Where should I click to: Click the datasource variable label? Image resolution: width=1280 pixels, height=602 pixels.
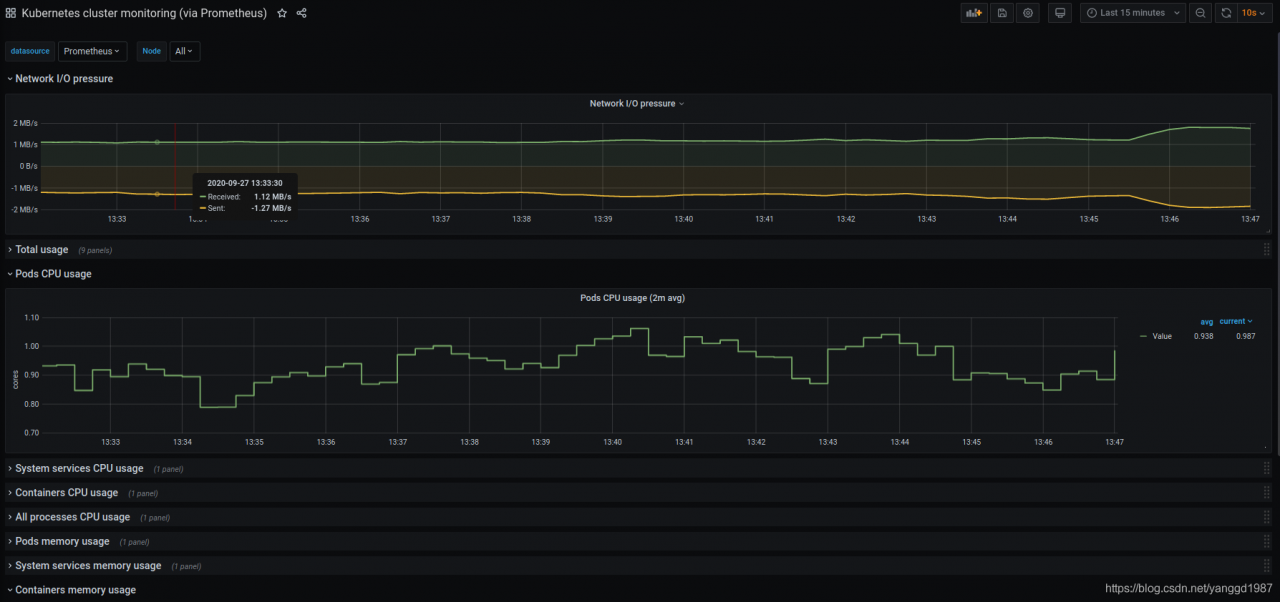click(30, 51)
